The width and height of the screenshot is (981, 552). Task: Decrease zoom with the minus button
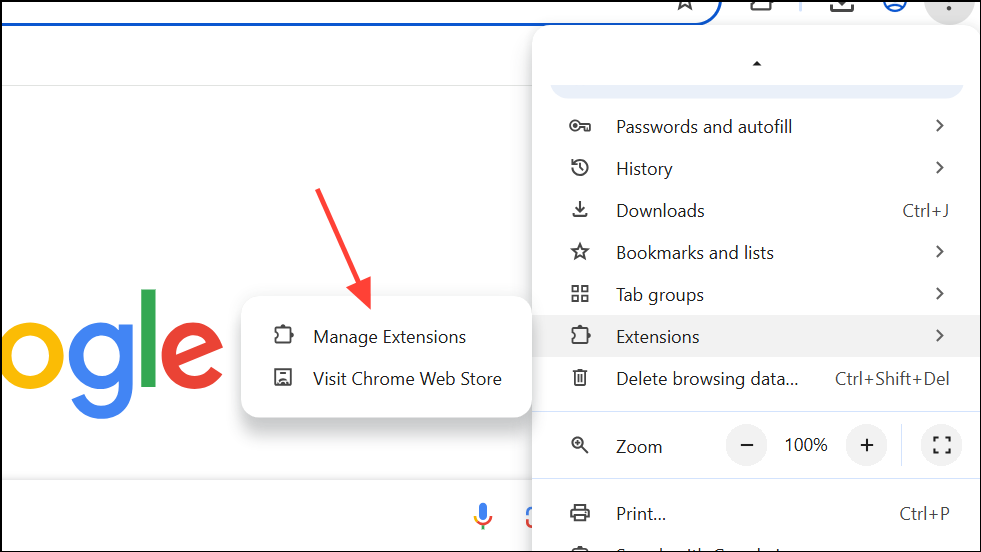(746, 445)
